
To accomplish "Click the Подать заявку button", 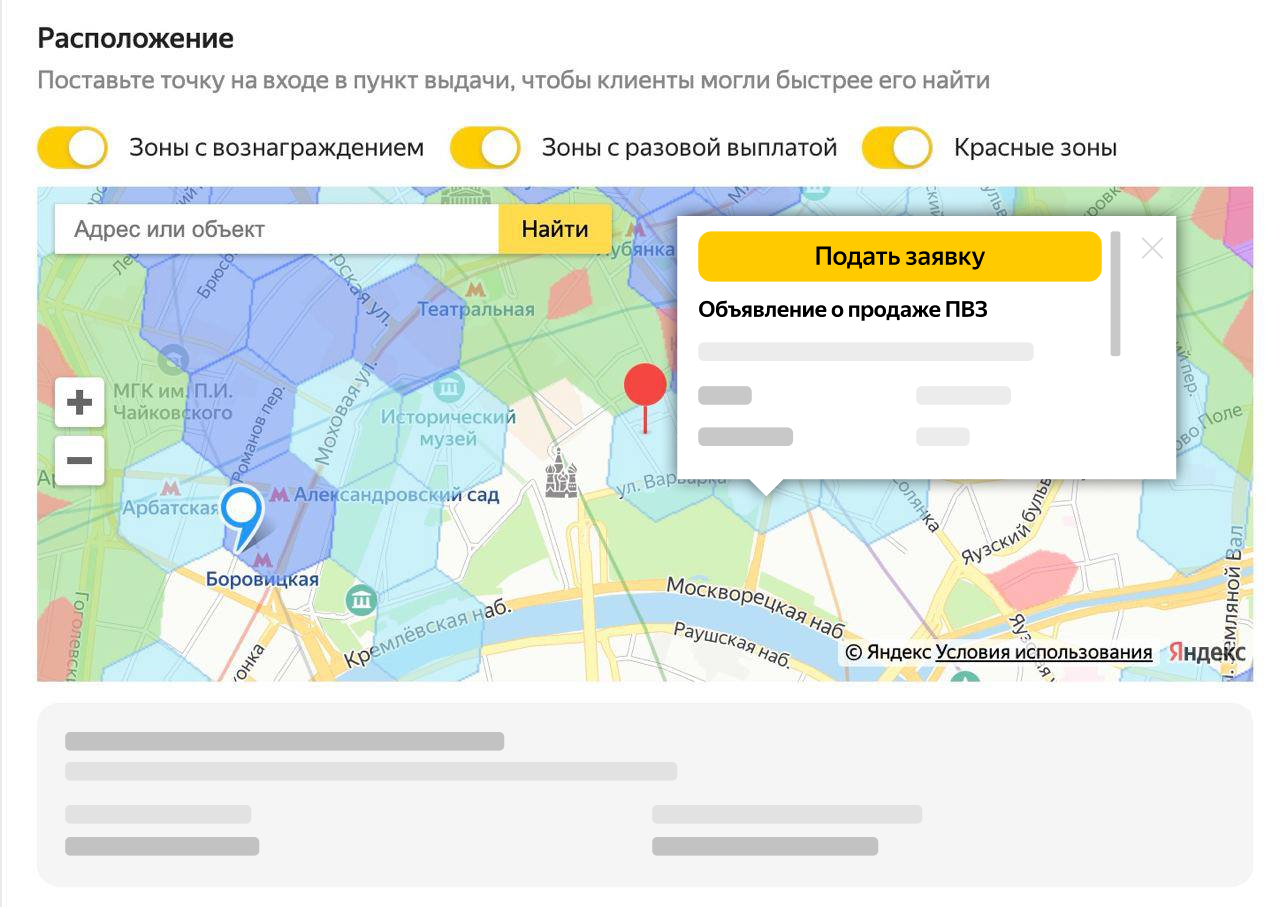I will point(899,257).
